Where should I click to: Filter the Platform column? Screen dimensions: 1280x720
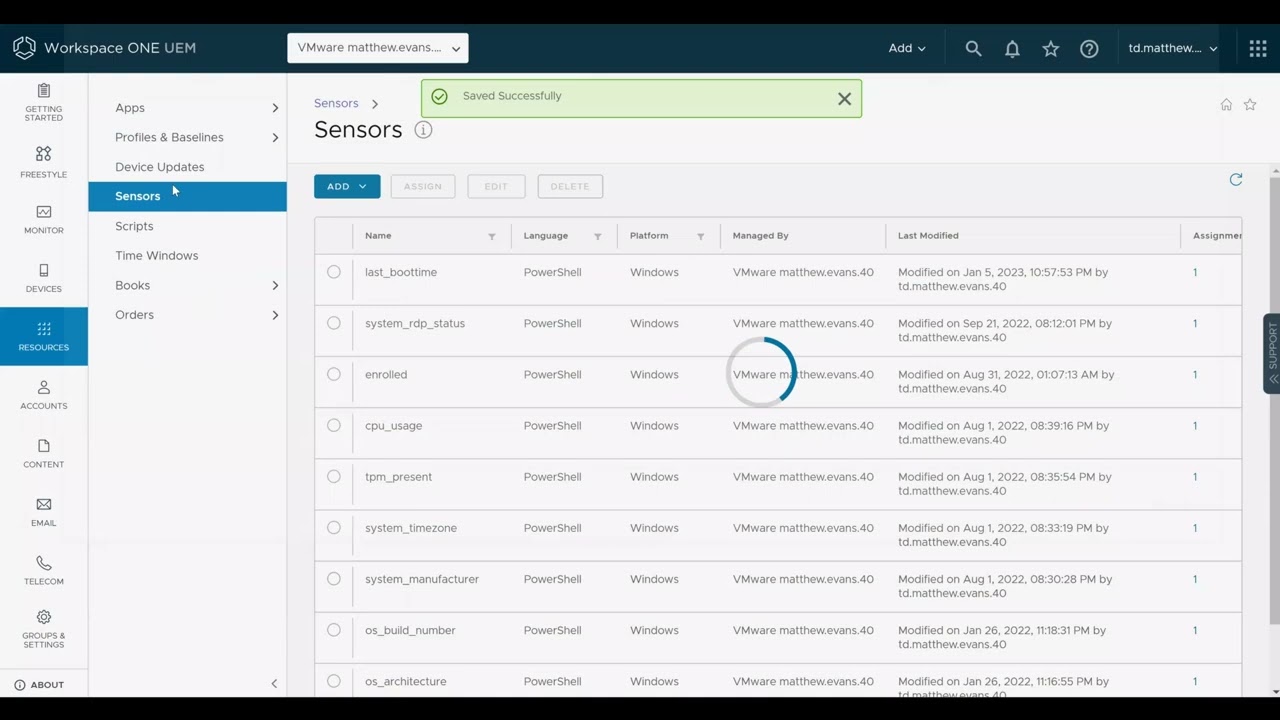point(701,236)
